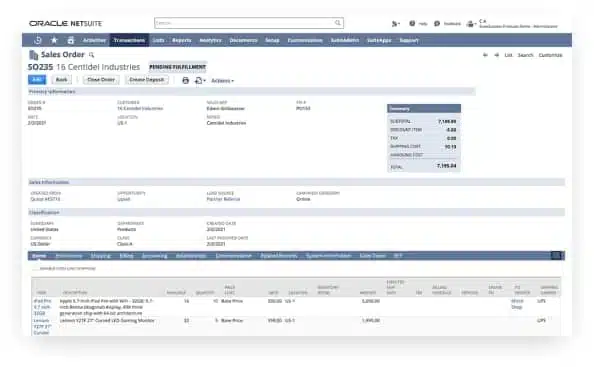The image size is (594, 367).
Task: Collapse the Primary Information section header
Action: (x=252, y=92)
